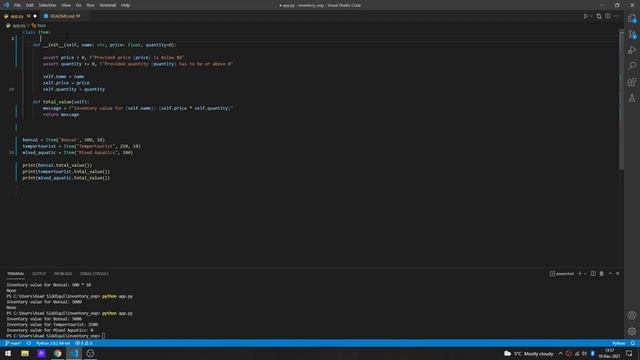
Task: Open the File menu
Action: click(x=18, y=5)
